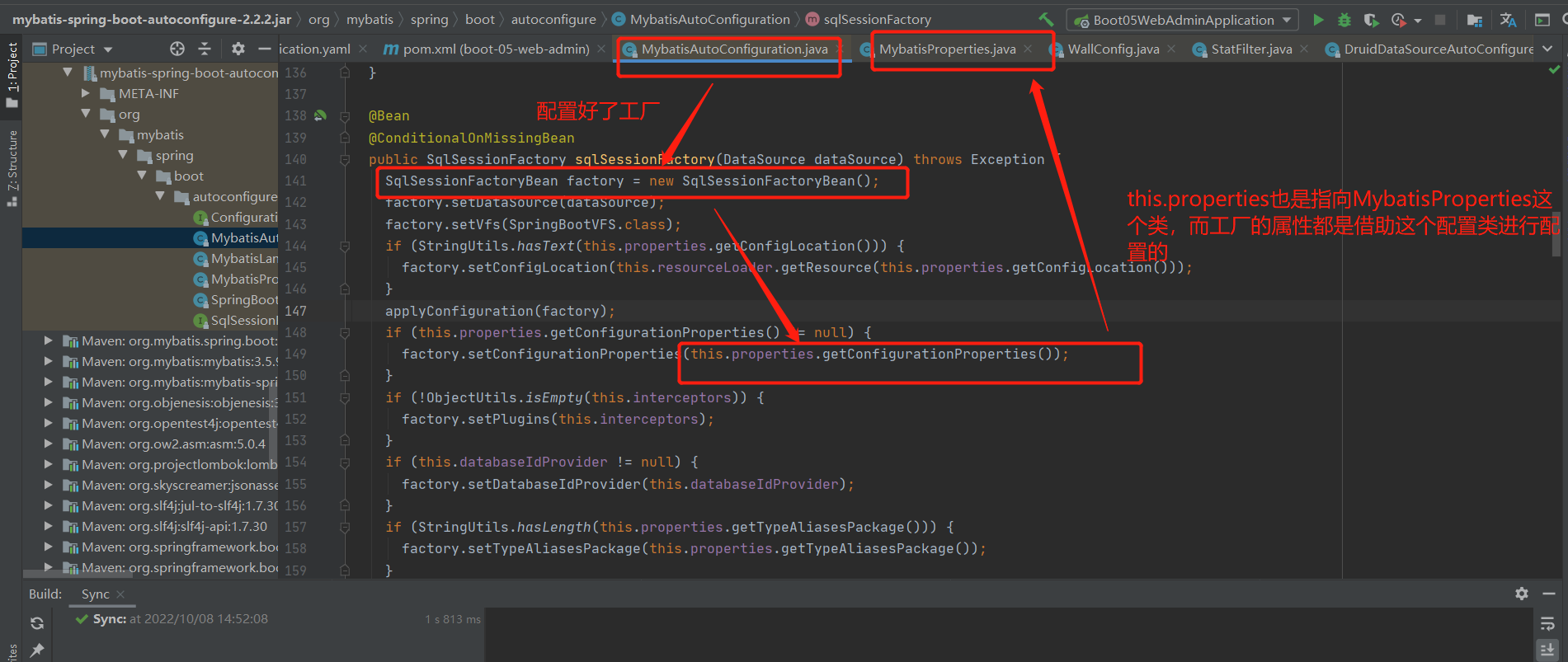Collapse mybatis-spring-boot-autoconfigure jar node
Image resolution: width=1568 pixels, height=662 pixels.
point(68,73)
